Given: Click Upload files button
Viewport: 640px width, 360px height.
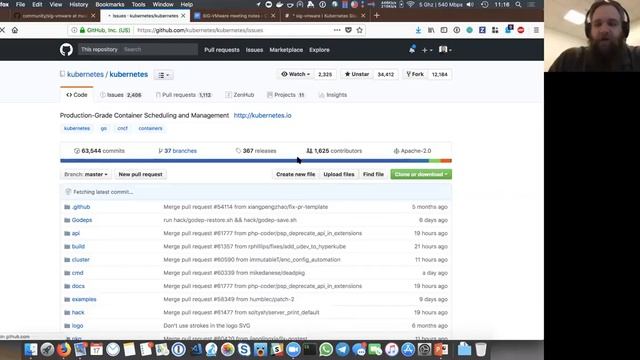Looking at the screenshot, I should pyautogui.click(x=339, y=174).
